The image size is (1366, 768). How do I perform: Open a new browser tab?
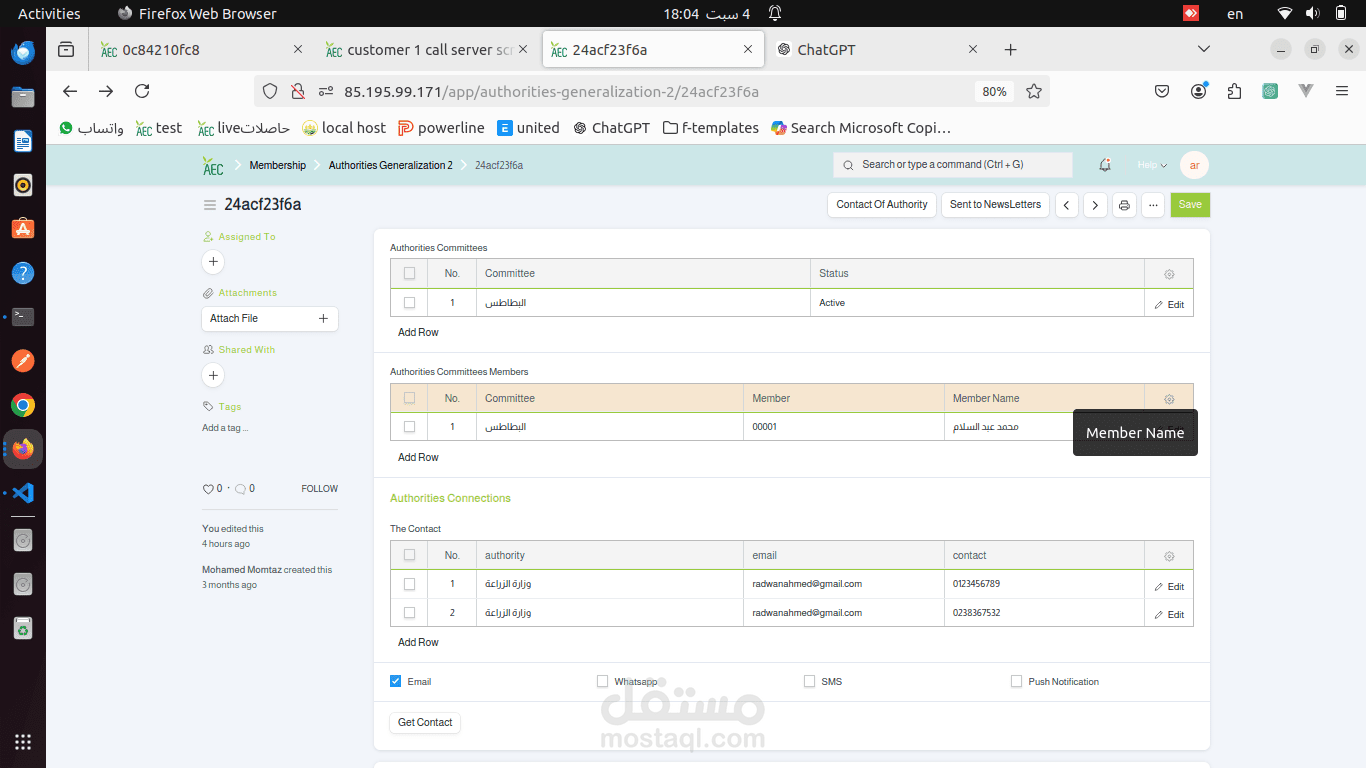coord(1010,49)
